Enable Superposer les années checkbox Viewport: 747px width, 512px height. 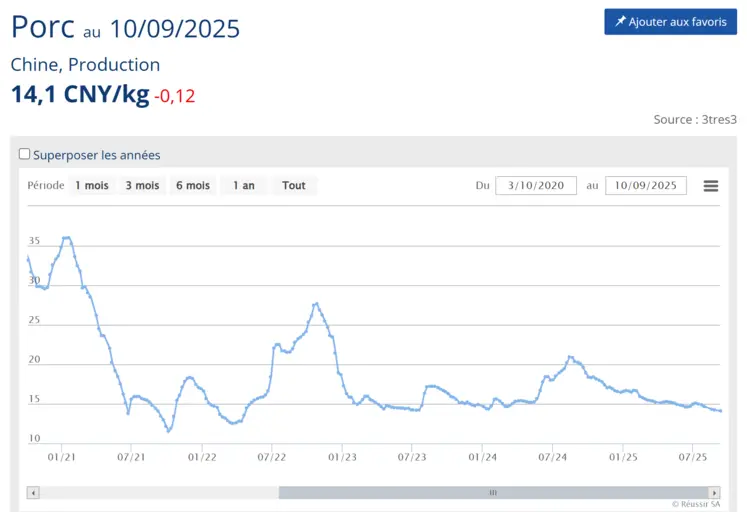24,154
